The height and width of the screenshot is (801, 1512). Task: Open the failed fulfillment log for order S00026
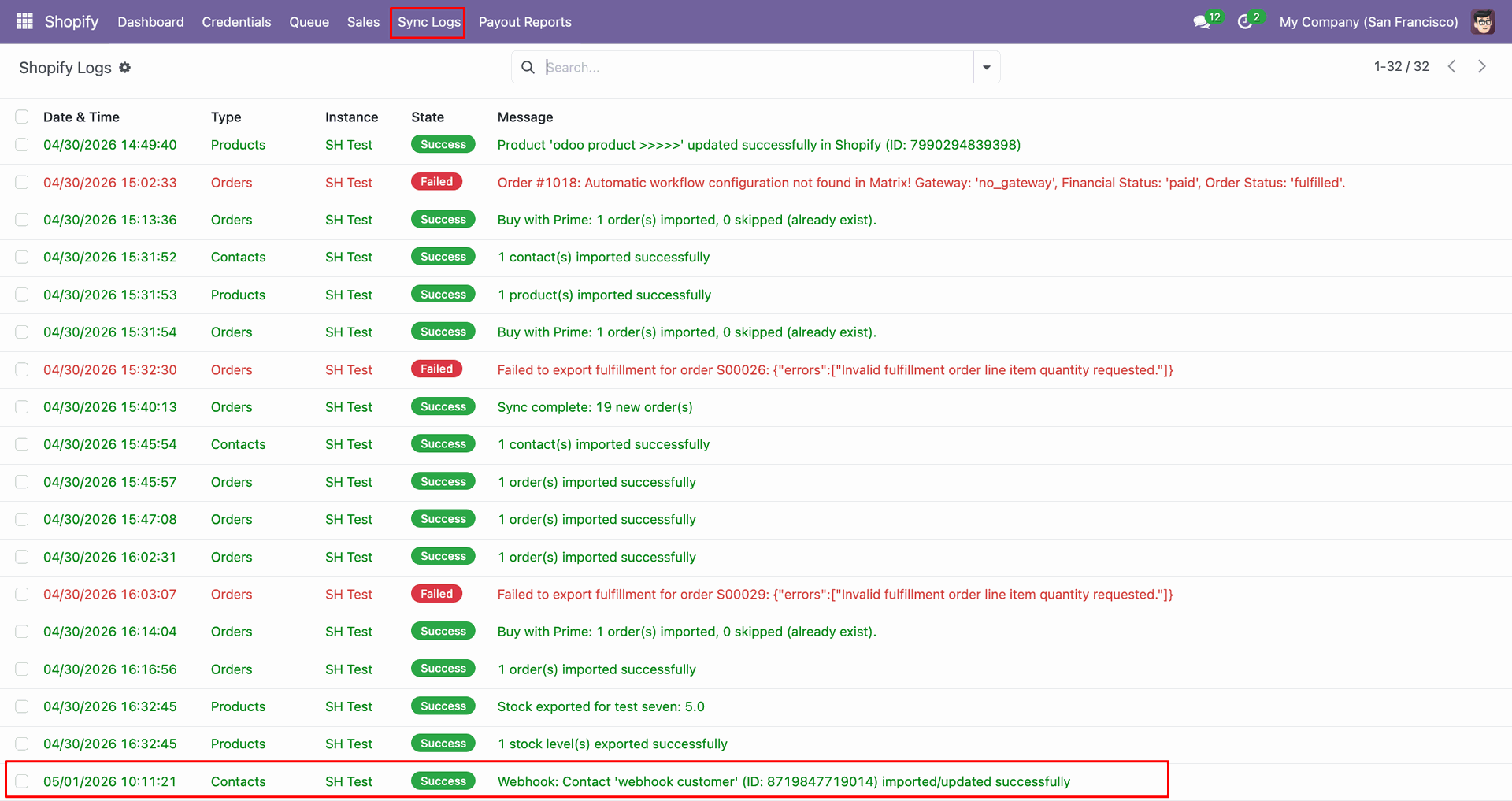tap(836, 370)
